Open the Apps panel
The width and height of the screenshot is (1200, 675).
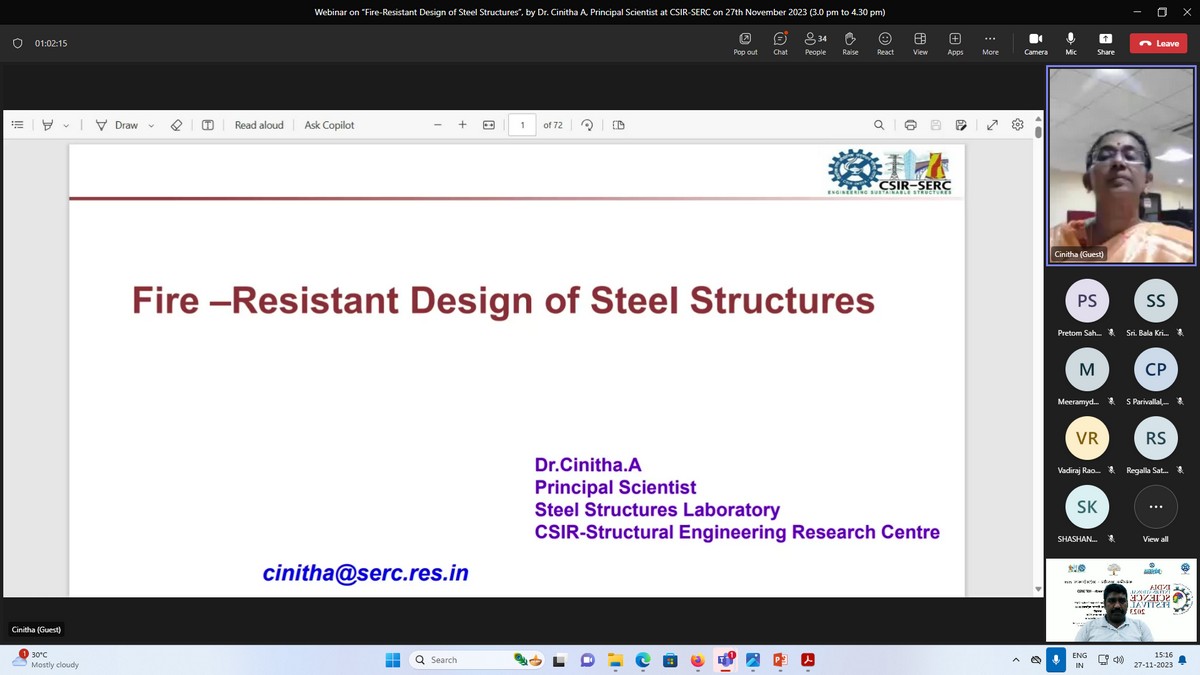pyautogui.click(x=955, y=44)
